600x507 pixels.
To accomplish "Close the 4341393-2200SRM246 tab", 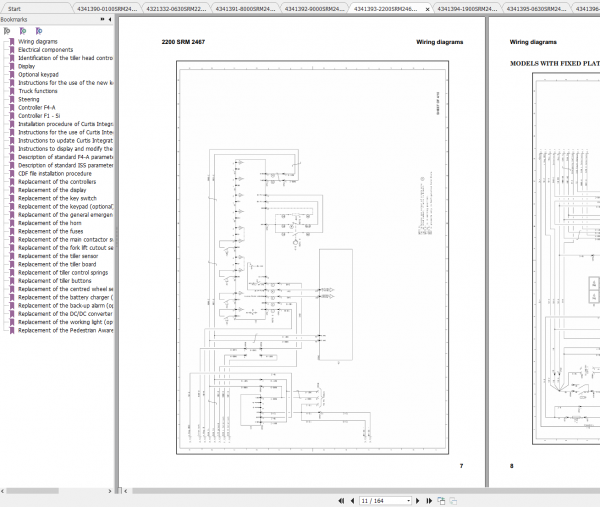I will [x=427, y=9].
